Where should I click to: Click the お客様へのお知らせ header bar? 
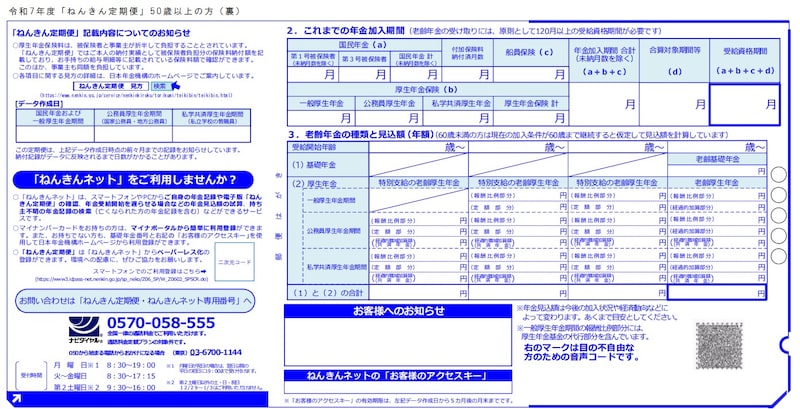tap(398, 311)
